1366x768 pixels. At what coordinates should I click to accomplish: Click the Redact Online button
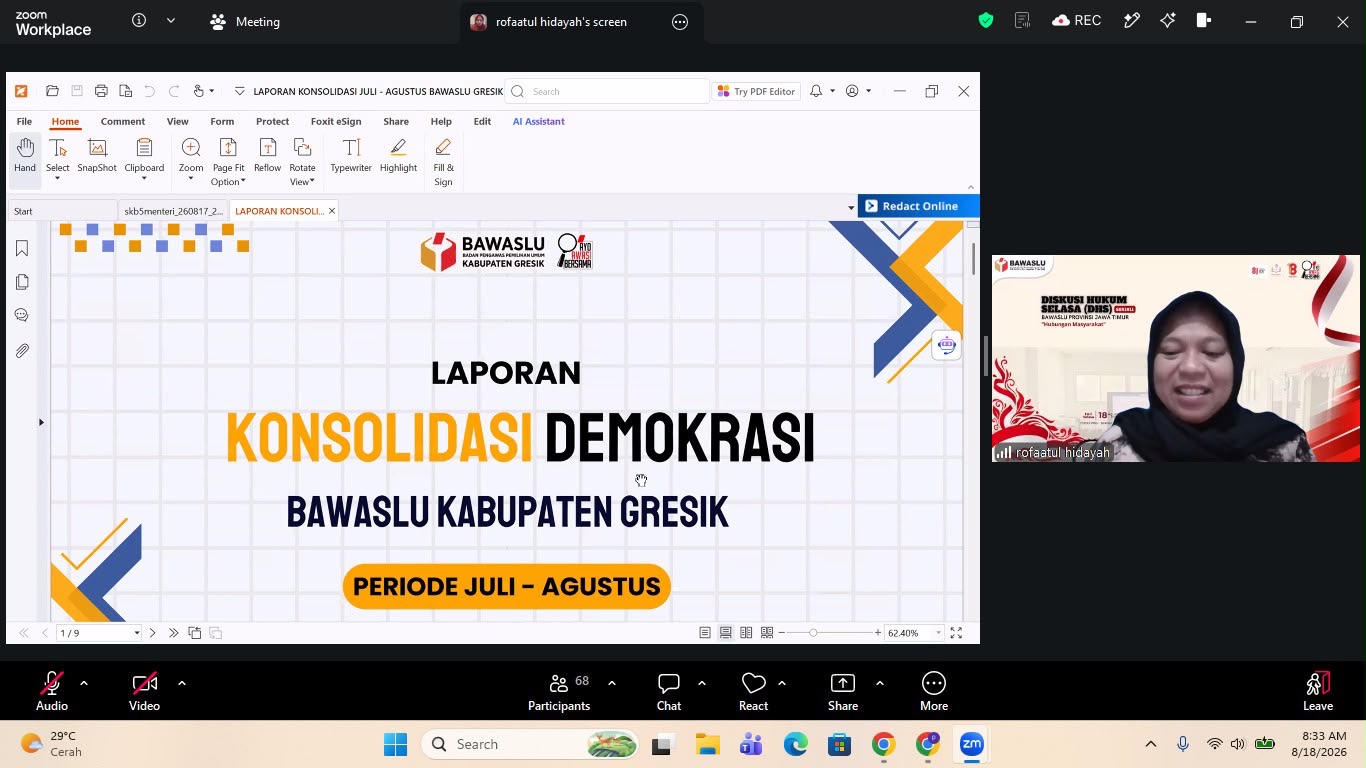click(x=918, y=206)
